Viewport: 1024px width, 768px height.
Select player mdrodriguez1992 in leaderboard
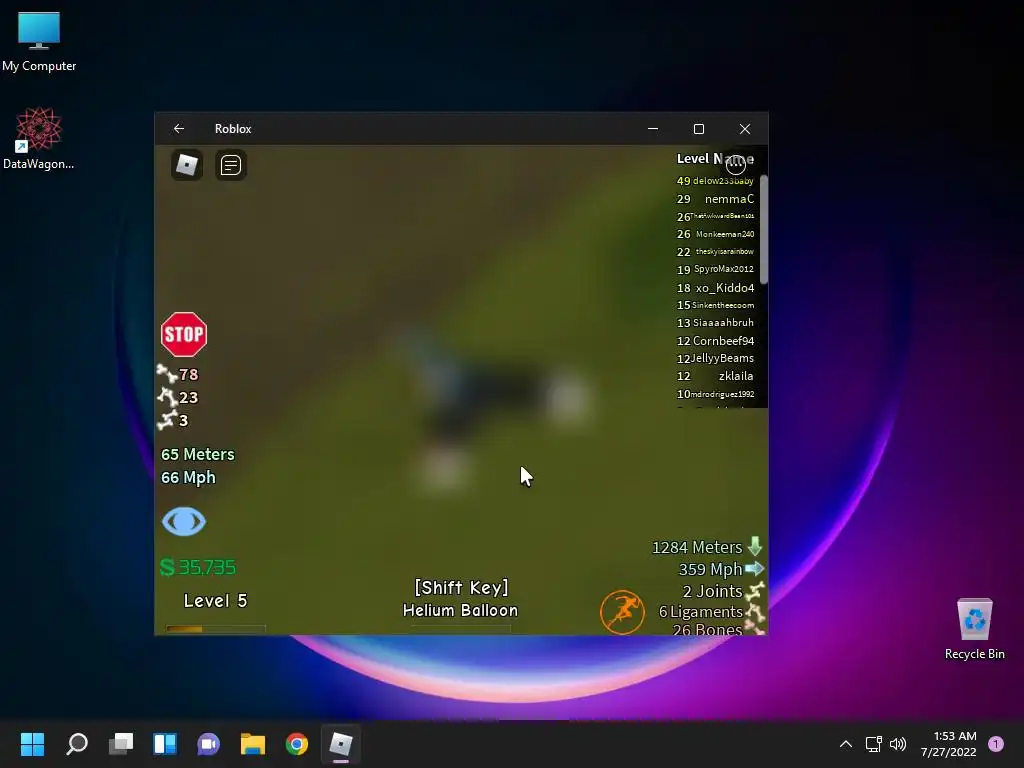pyautogui.click(x=722, y=394)
